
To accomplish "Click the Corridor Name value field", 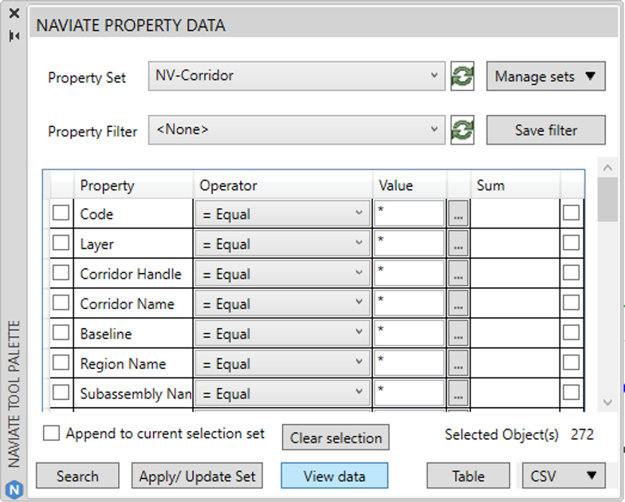I will point(409,303).
